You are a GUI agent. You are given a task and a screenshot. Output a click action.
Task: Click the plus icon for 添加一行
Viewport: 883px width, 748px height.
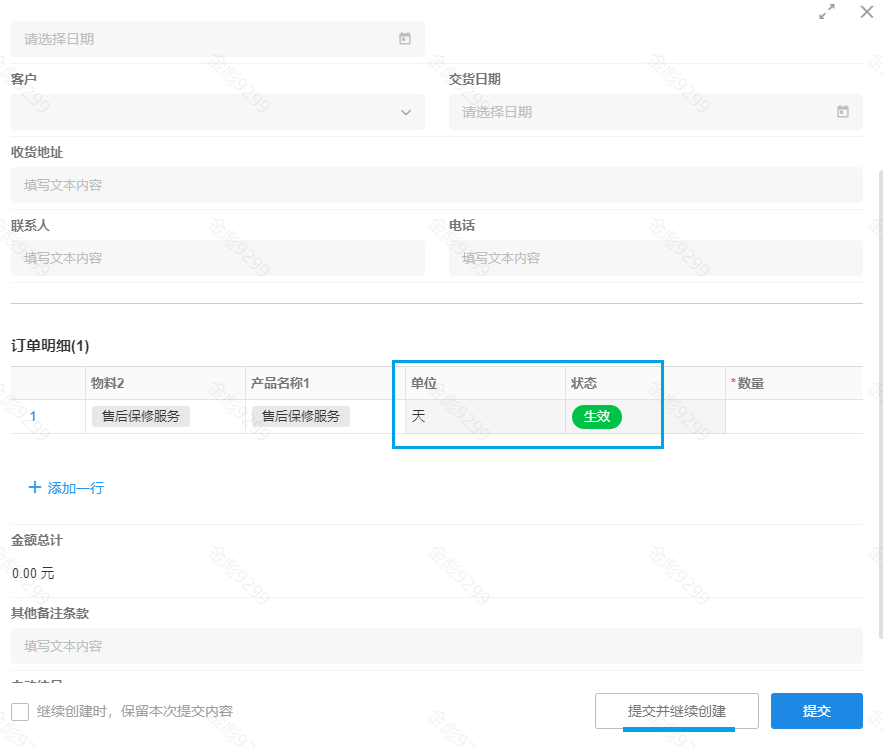[35, 488]
